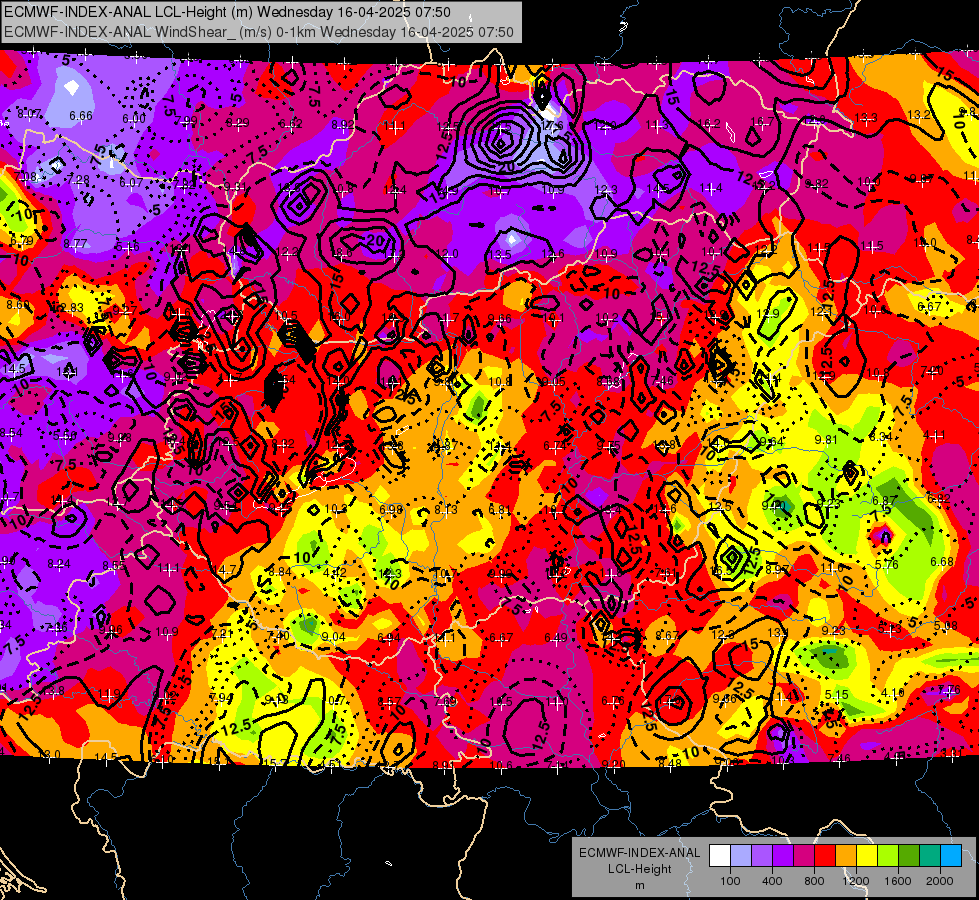The image size is (979, 900).
Task: Click the 6.68 wind shear value
Action: pyautogui.click(x=942, y=561)
